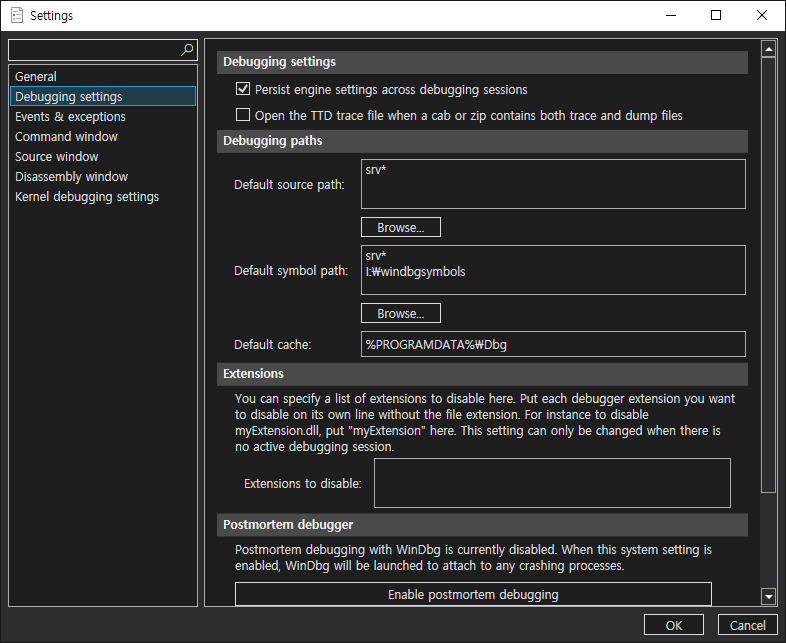Click the l:₩windbgsymbols line in the symbol path
The width and height of the screenshot is (786, 643).
(416, 272)
